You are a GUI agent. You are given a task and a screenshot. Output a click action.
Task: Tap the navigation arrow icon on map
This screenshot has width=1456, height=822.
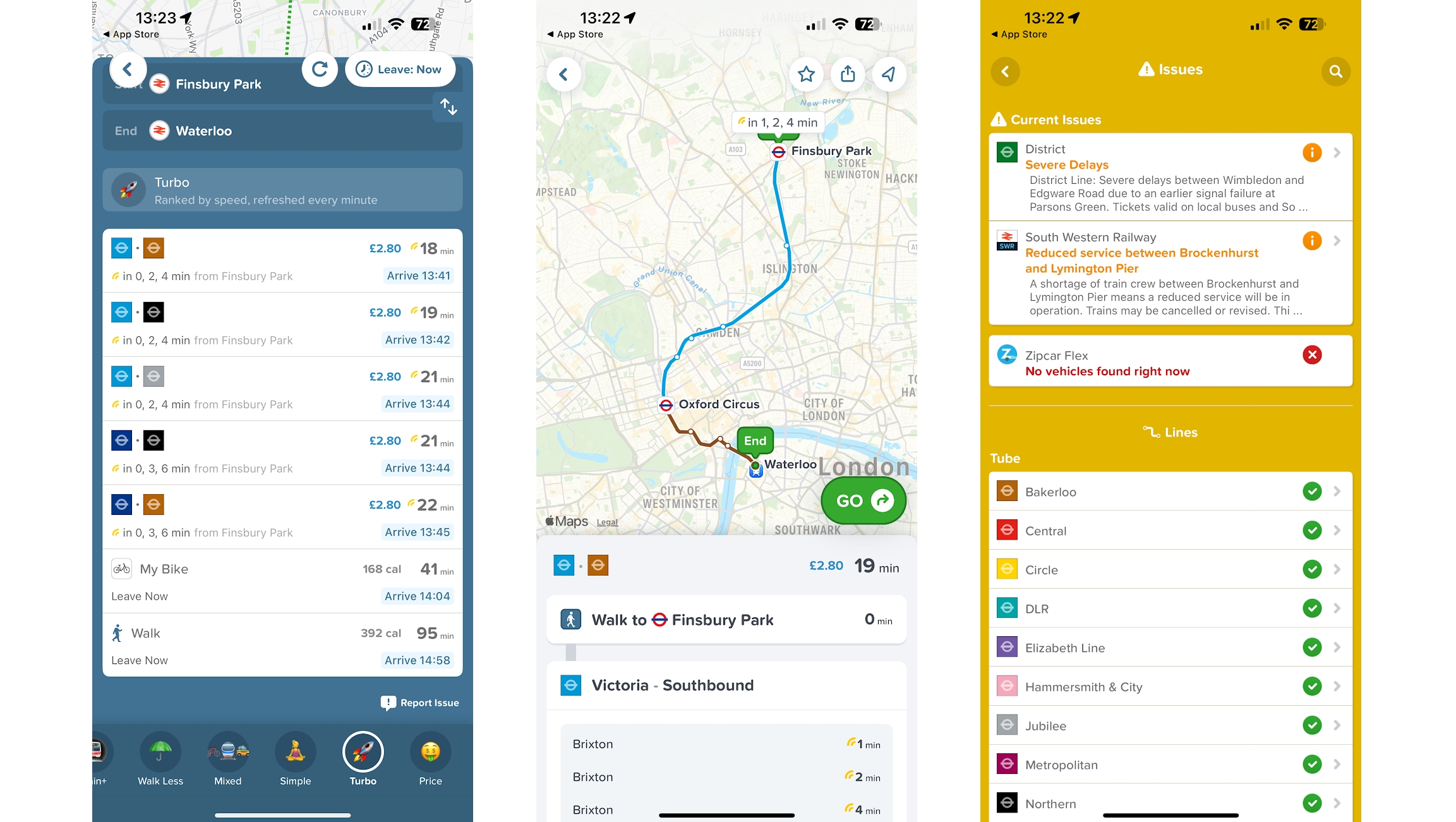click(x=883, y=72)
